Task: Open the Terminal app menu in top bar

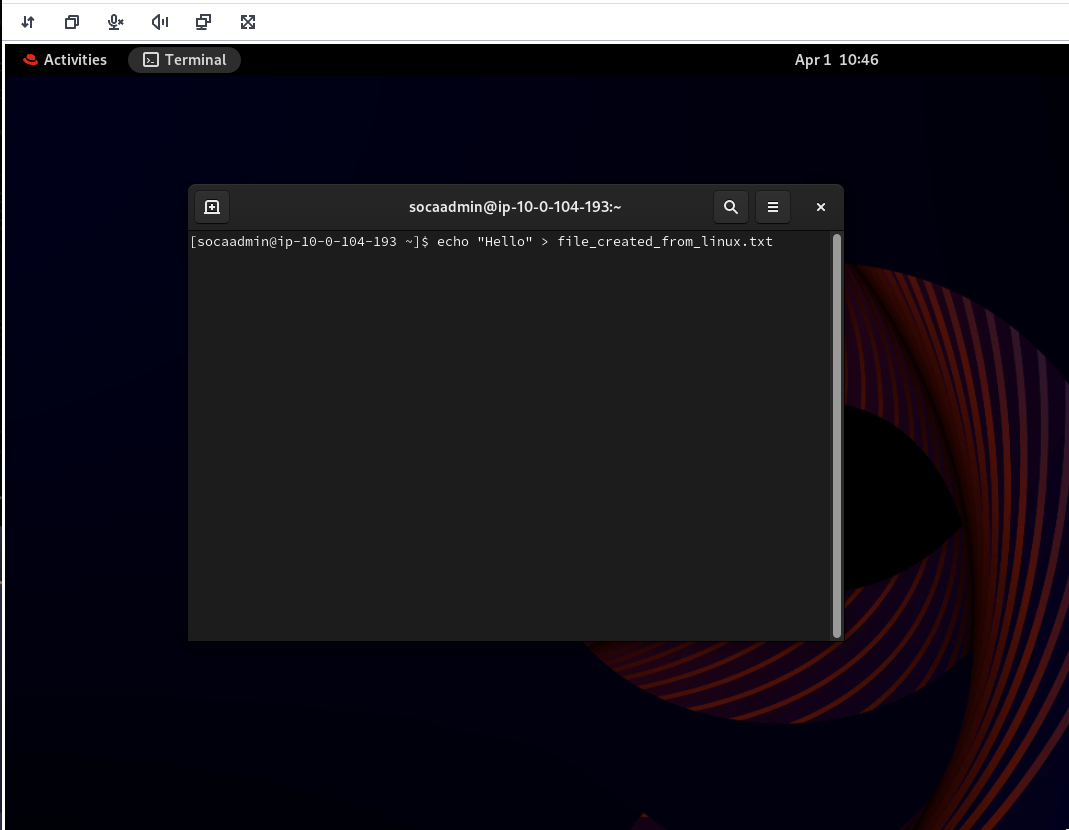Action: coord(185,60)
